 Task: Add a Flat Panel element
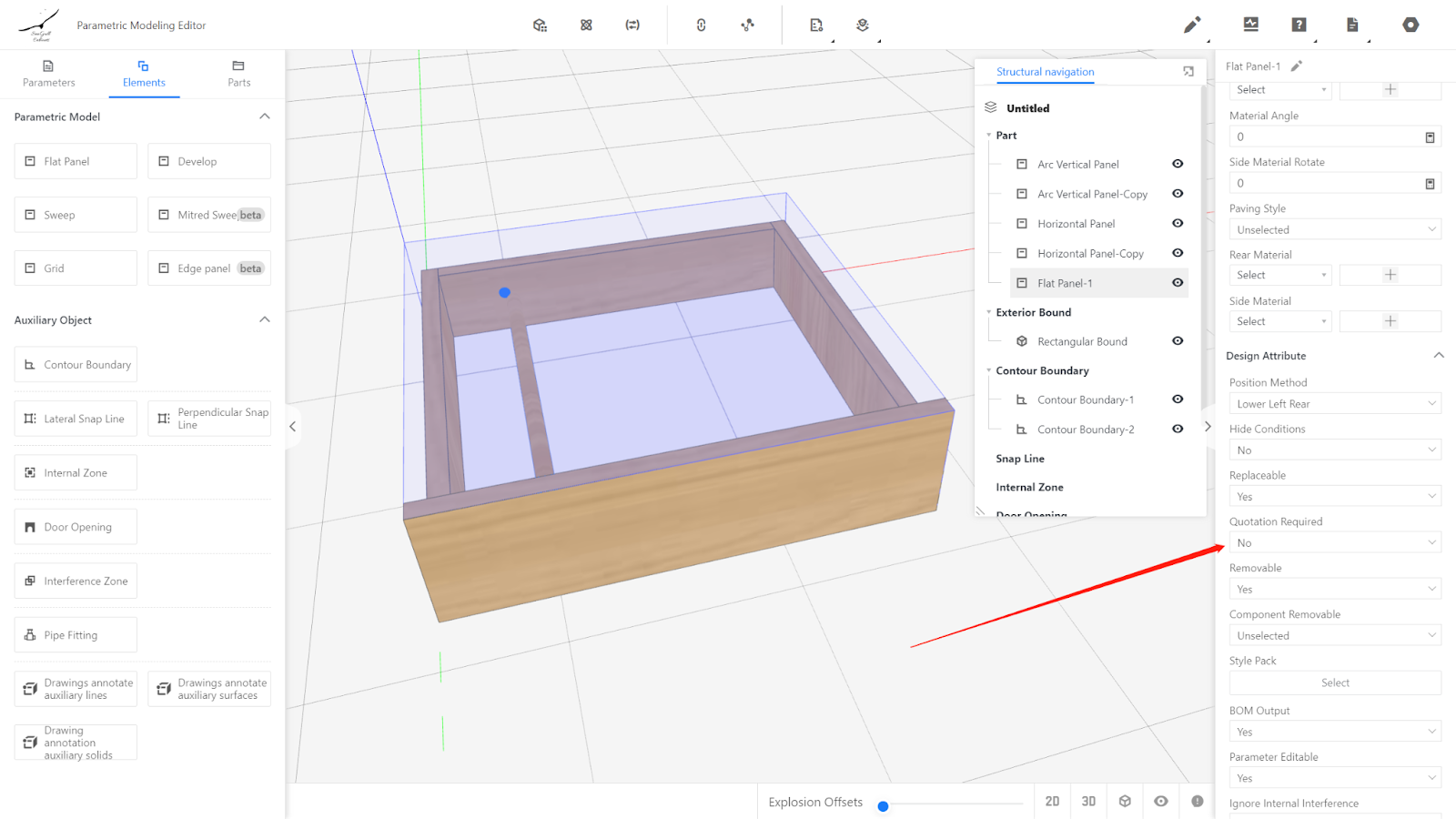click(76, 162)
